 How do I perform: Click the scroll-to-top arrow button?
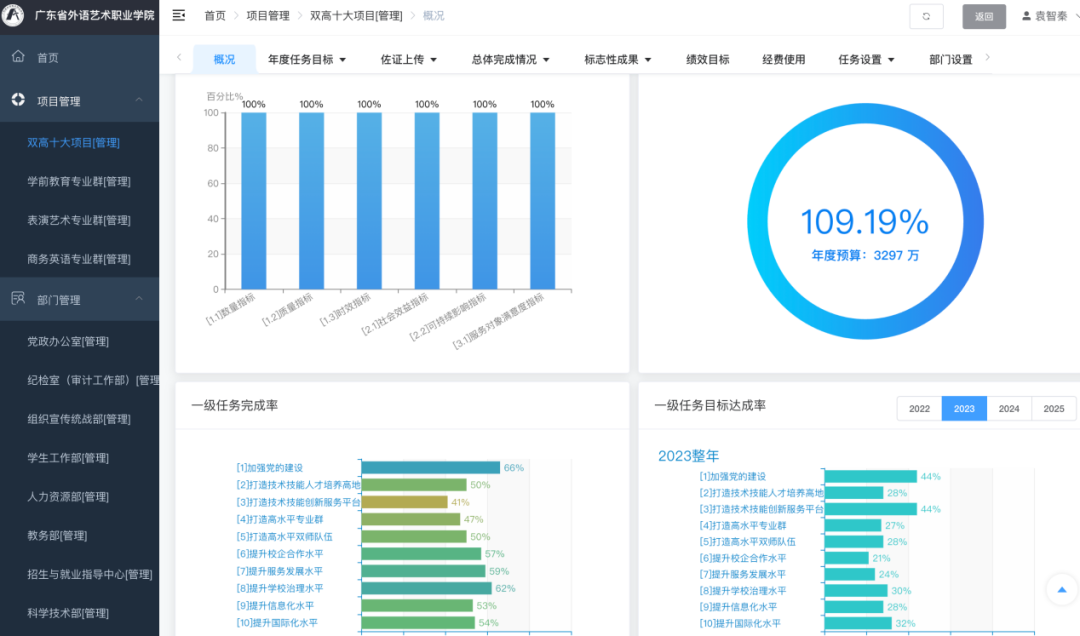(1059, 590)
